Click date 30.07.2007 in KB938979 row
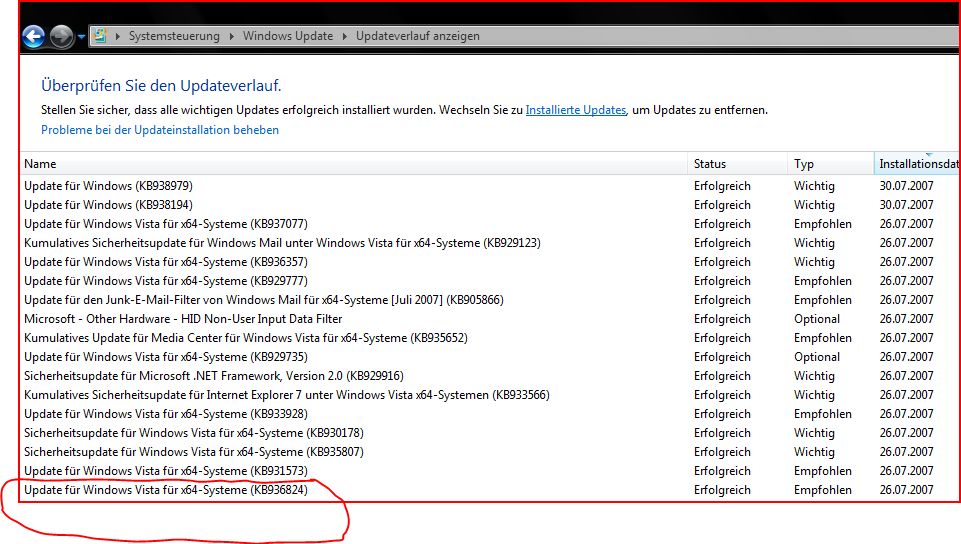Image resolution: width=961 pixels, height=544 pixels. pos(906,186)
